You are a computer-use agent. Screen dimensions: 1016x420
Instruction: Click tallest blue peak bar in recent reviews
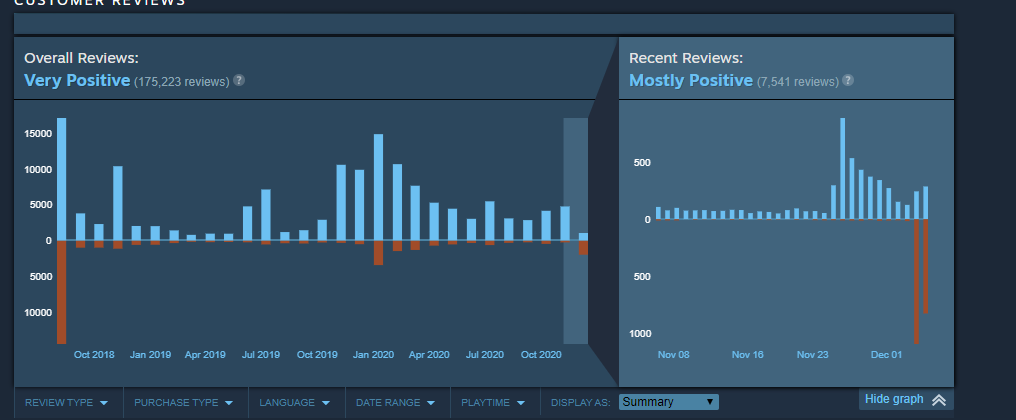pos(842,169)
